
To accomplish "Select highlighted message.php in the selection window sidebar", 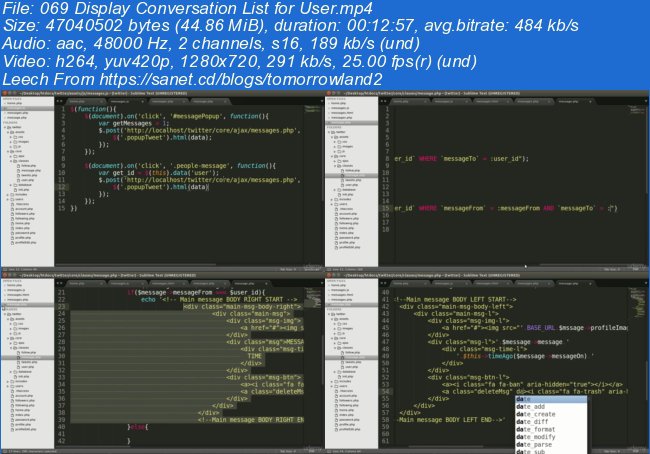I will click(27, 357).
